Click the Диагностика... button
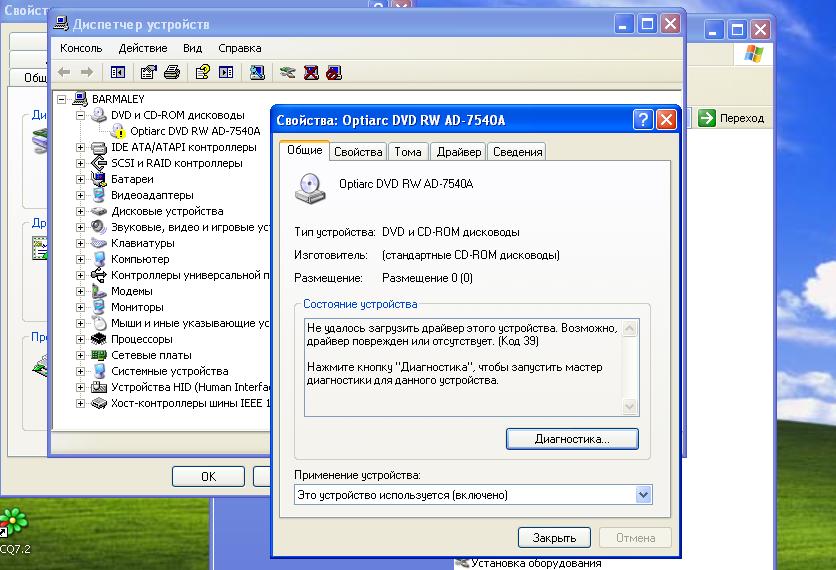The width and height of the screenshot is (836, 570). coord(572,439)
